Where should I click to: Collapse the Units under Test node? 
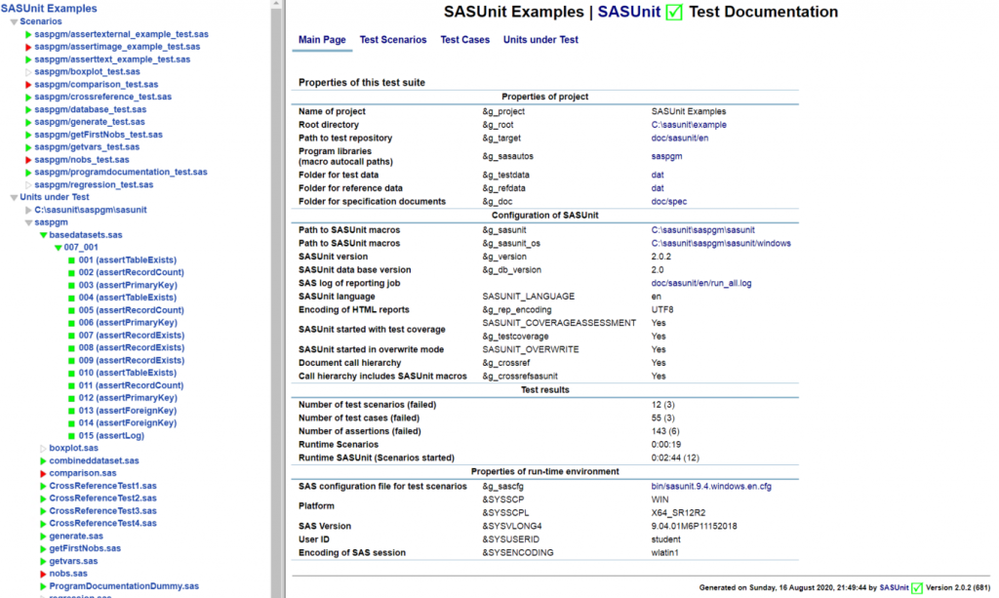[x=14, y=197]
